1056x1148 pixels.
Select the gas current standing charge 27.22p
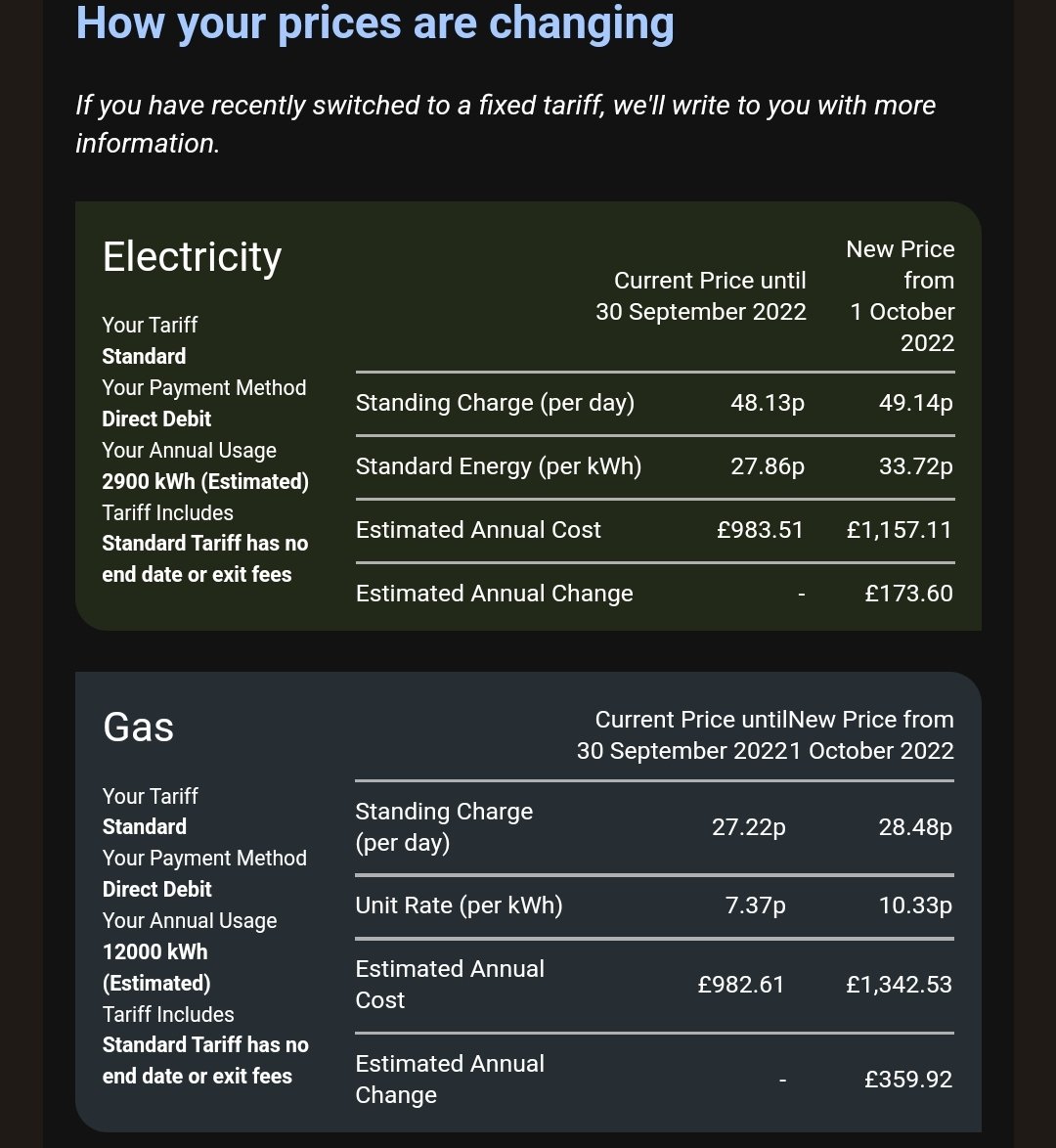coord(749,827)
